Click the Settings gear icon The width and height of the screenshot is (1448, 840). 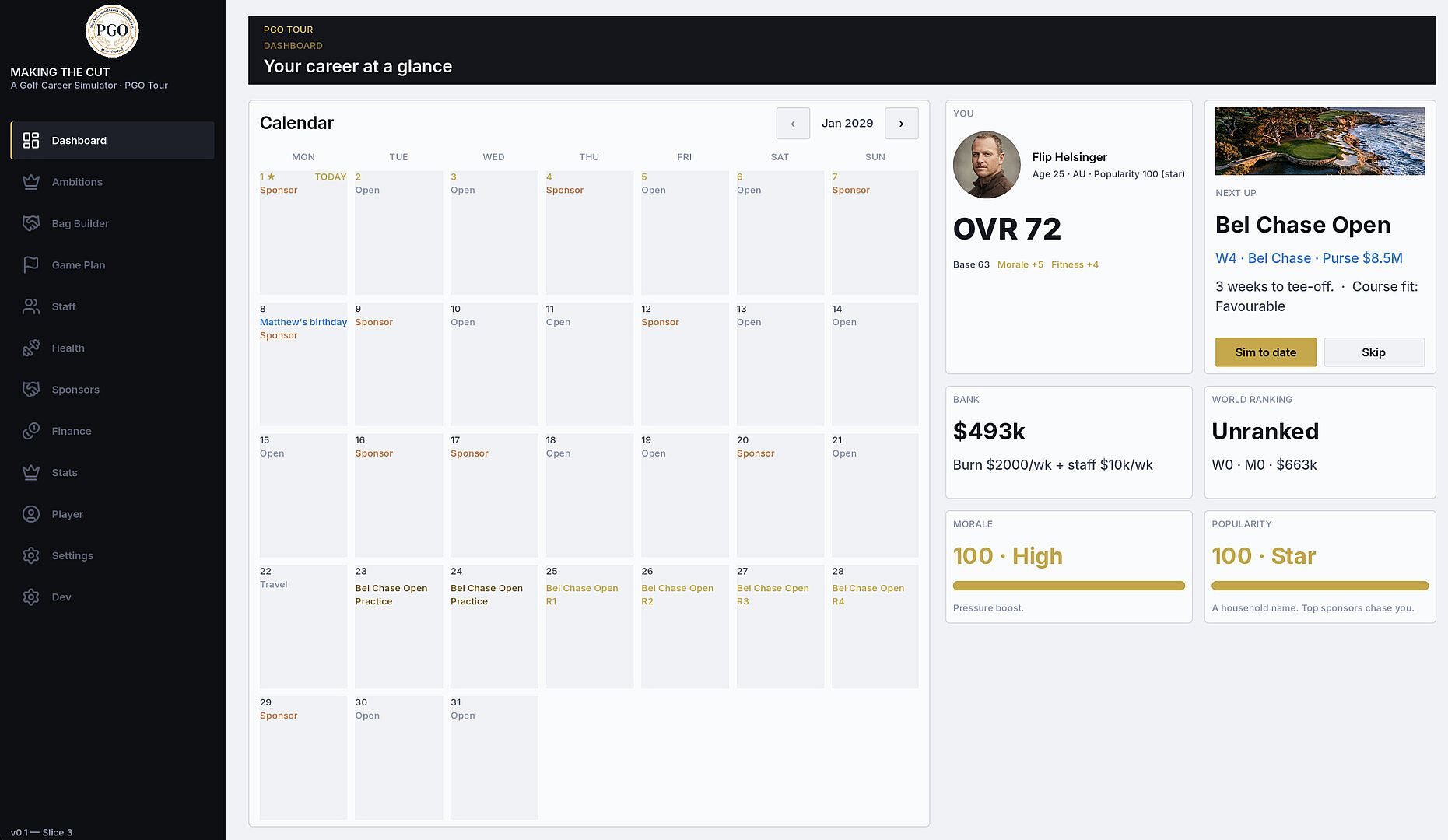pos(31,555)
